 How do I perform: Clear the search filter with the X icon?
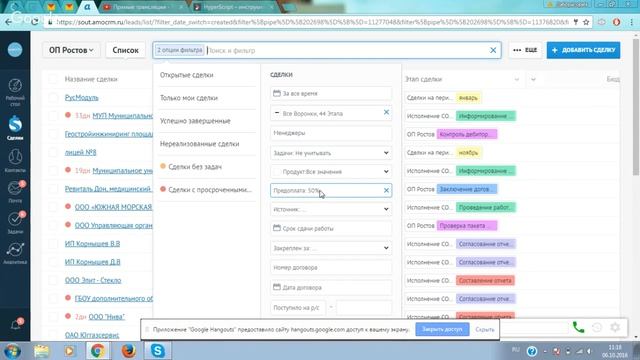coord(493,50)
